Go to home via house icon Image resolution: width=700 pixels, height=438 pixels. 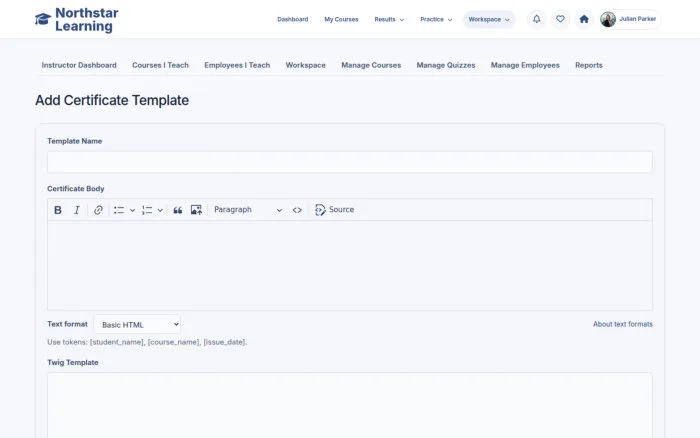[584, 19]
